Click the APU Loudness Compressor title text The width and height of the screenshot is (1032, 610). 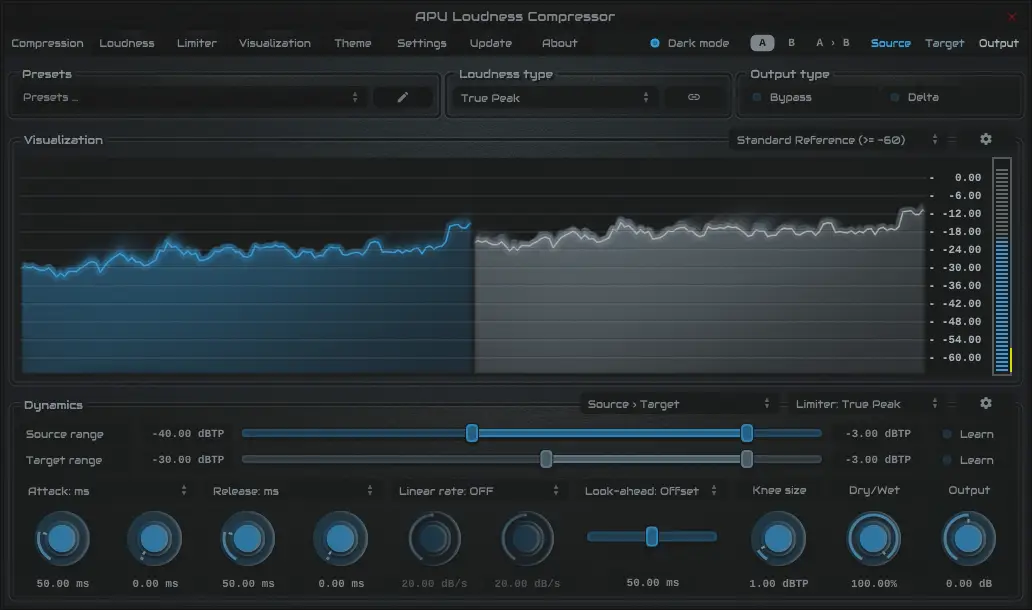pos(515,16)
